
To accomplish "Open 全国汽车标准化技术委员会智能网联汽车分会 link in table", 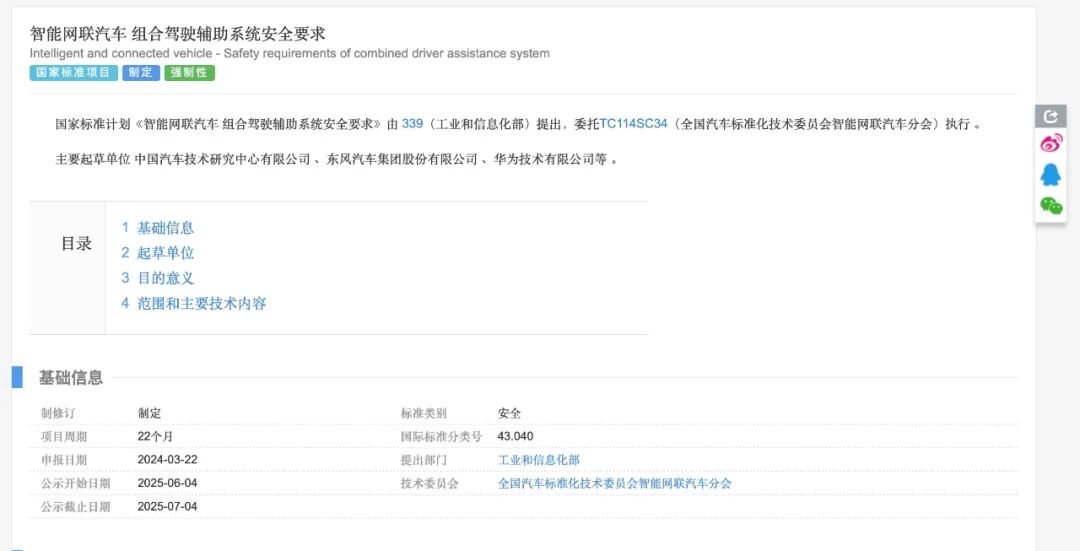I will coord(614,484).
